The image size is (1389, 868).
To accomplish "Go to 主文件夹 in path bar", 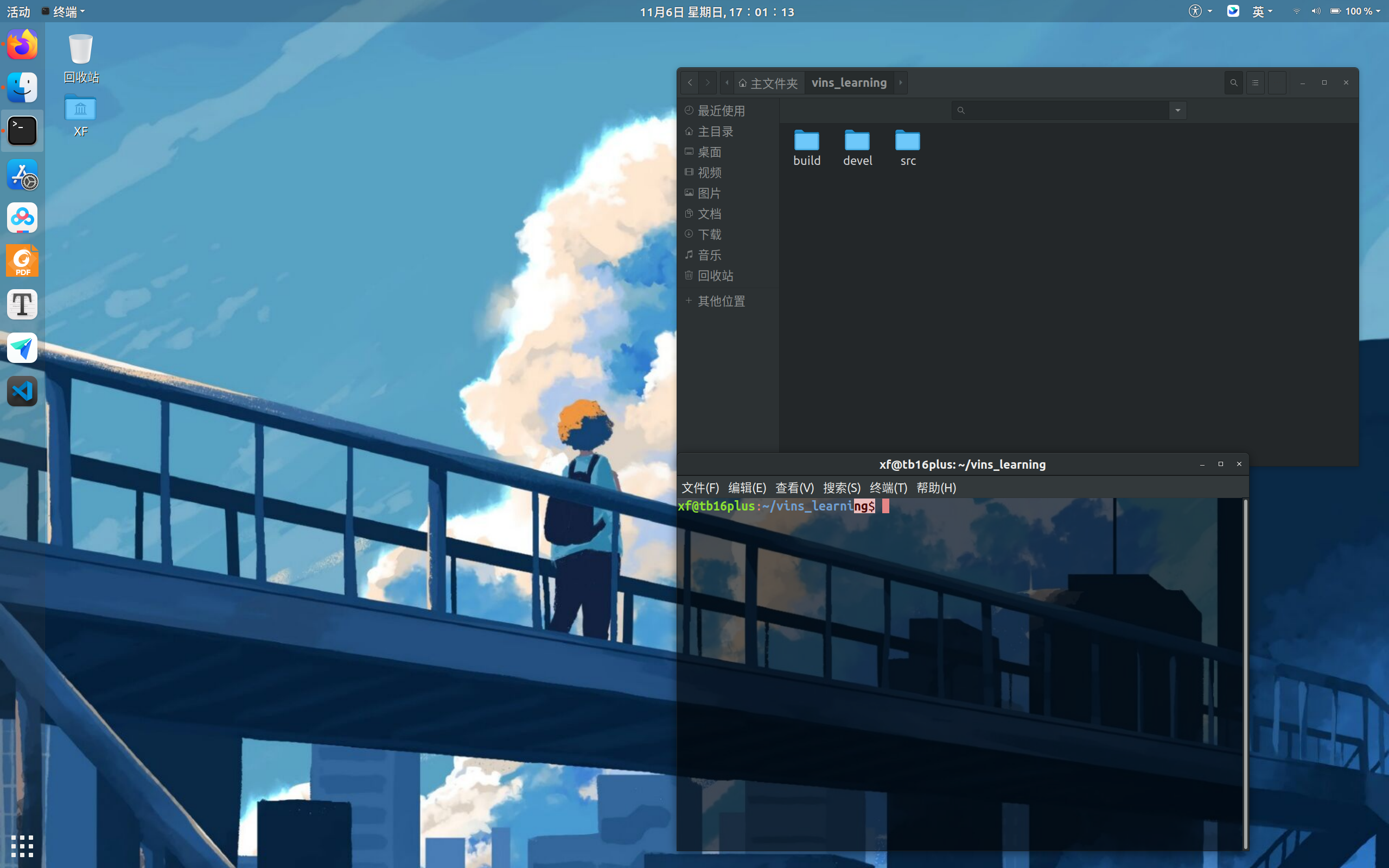I will click(768, 83).
